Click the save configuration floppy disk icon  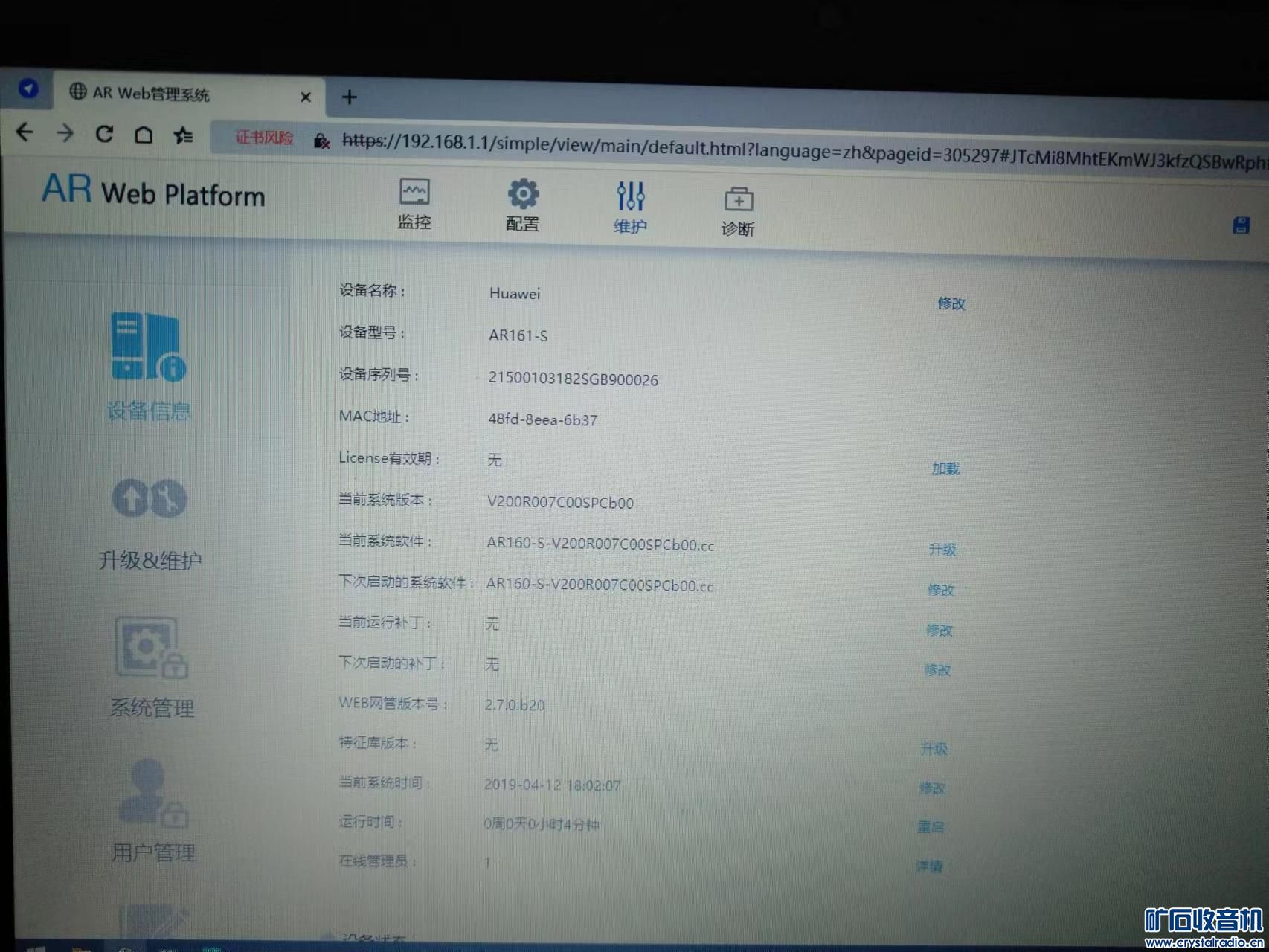pos(1241,225)
